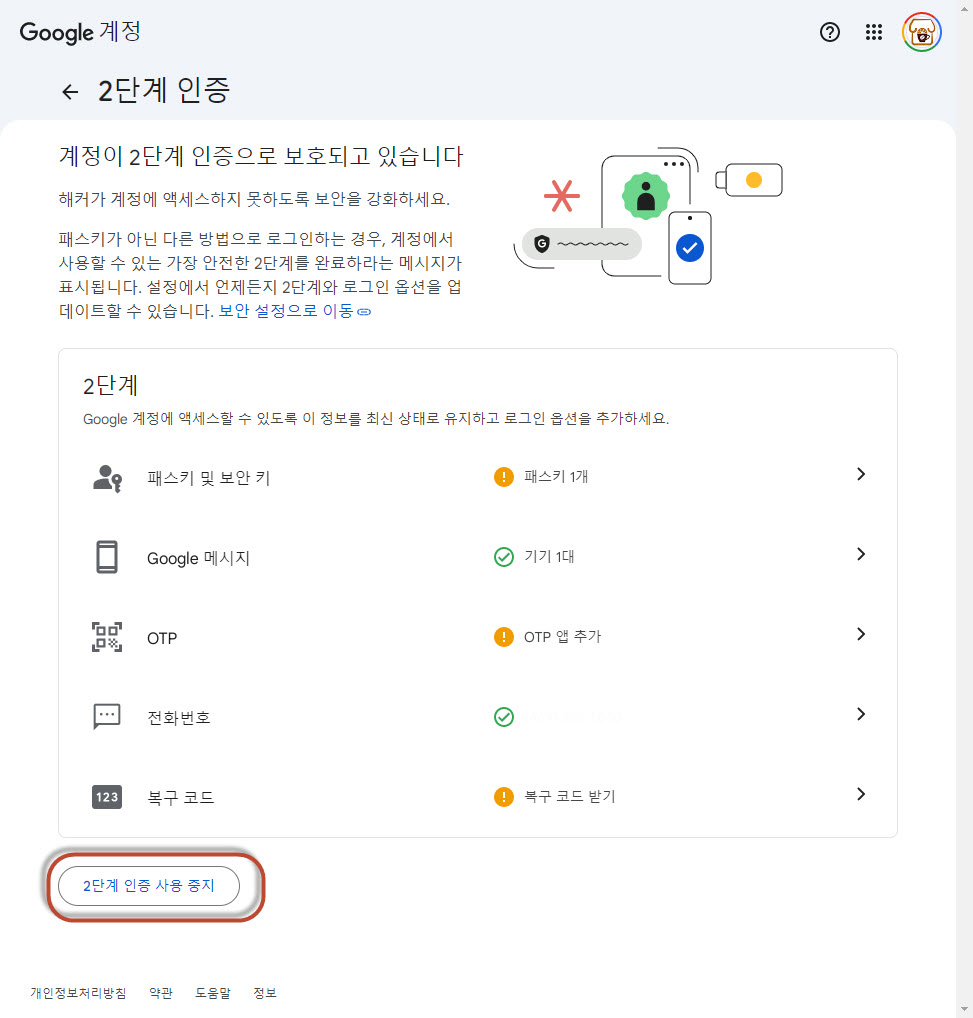This screenshot has height=1018, width=973.
Task: Click the 2단계 인증 사용 중지 button
Action: [149, 886]
